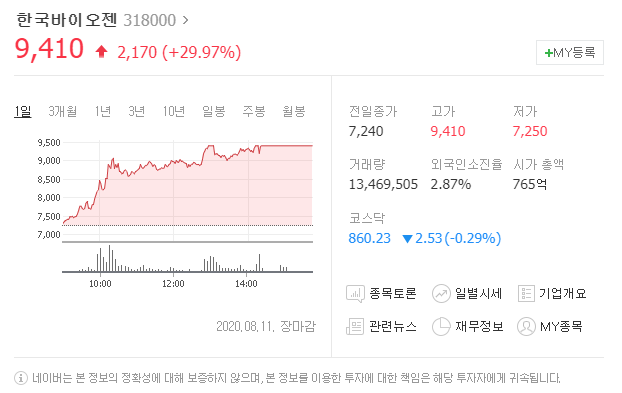
Task: Click the 코스닥 index value 860.23
Action: click(369, 238)
